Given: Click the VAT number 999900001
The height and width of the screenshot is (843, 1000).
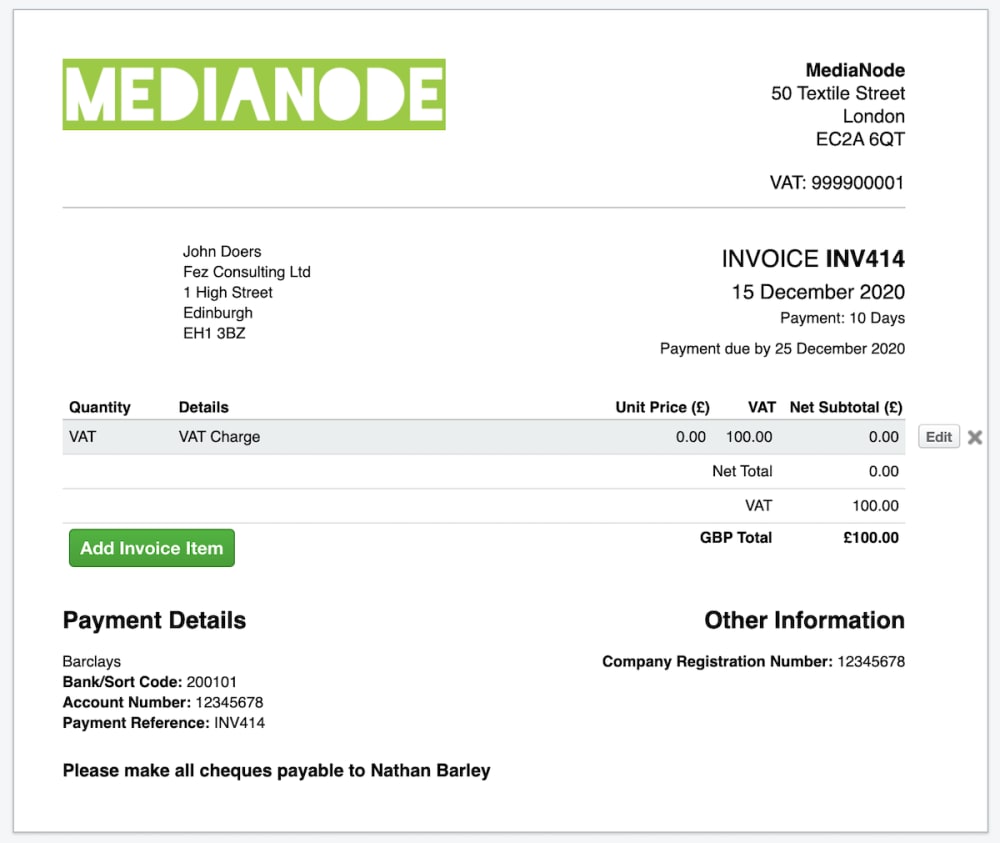Looking at the screenshot, I should pyautogui.click(x=839, y=182).
